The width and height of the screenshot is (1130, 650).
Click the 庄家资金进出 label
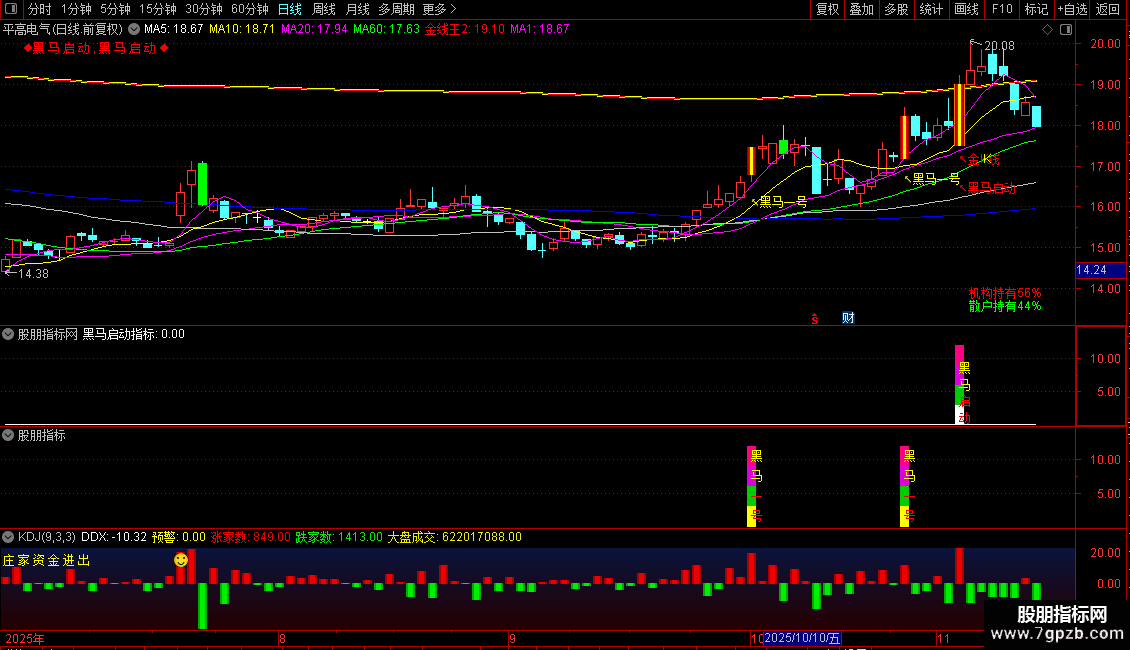(x=46, y=561)
